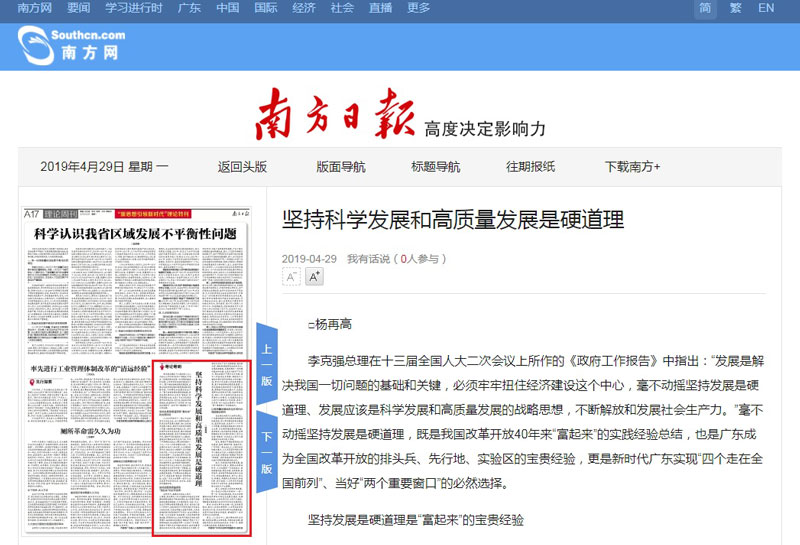Open the 要闻 section
This screenshot has width=800, height=545.
pyautogui.click(x=79, y=8)
